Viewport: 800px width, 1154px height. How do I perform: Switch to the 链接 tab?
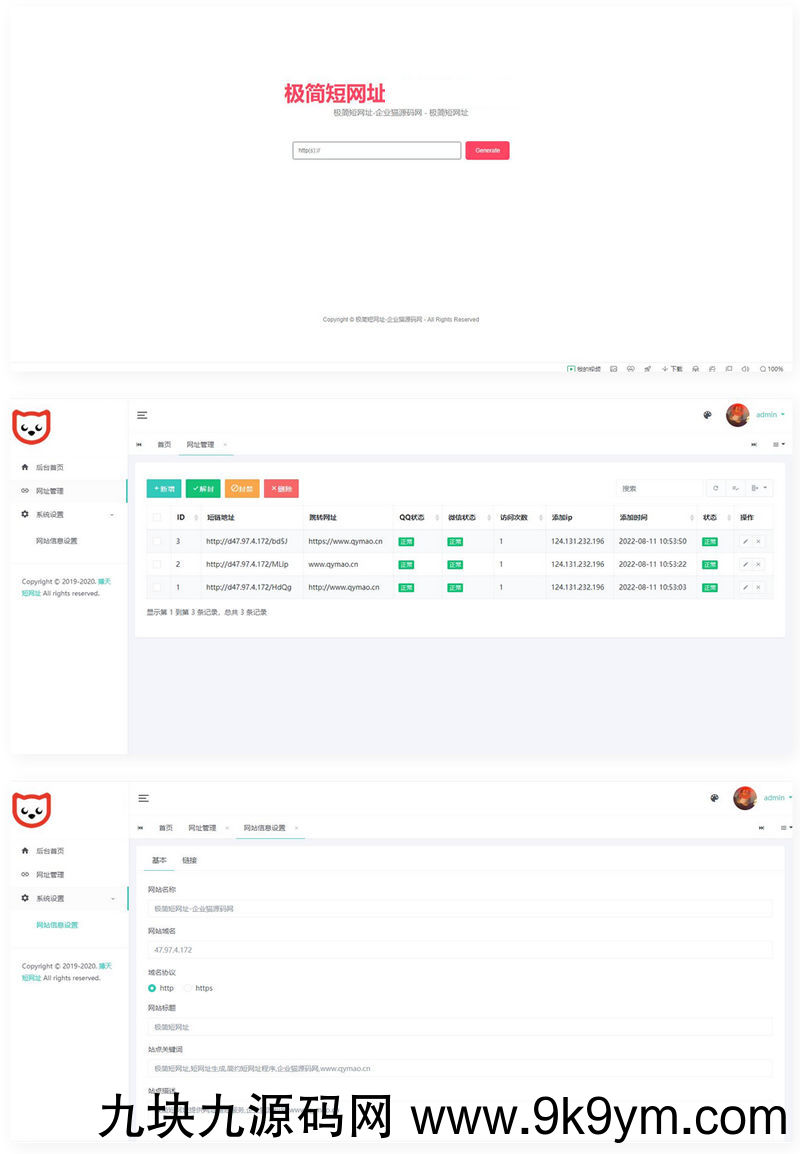coord(190,860)
